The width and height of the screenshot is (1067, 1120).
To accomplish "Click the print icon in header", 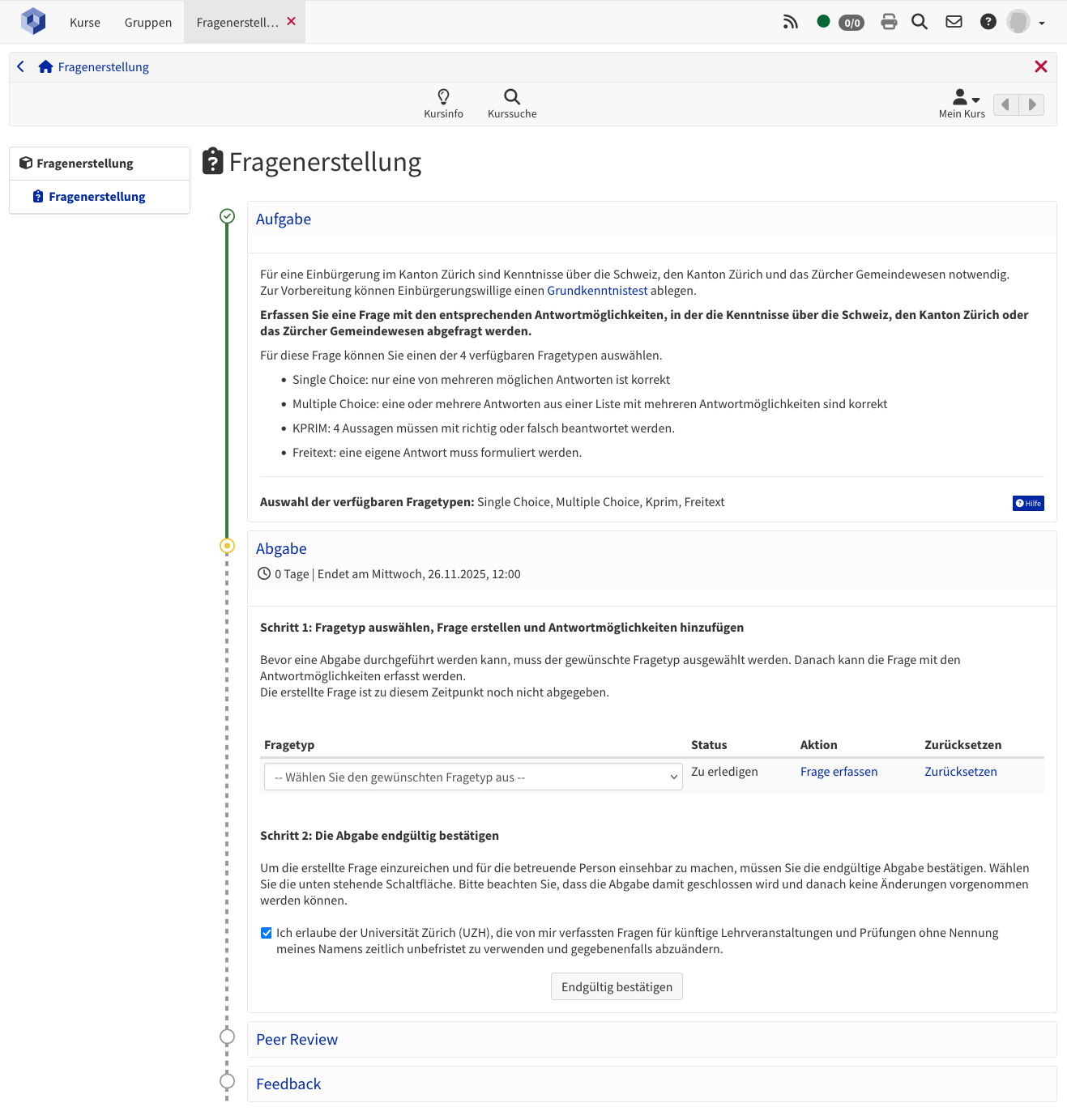I will pyautogui.click(x=889, y=22).
